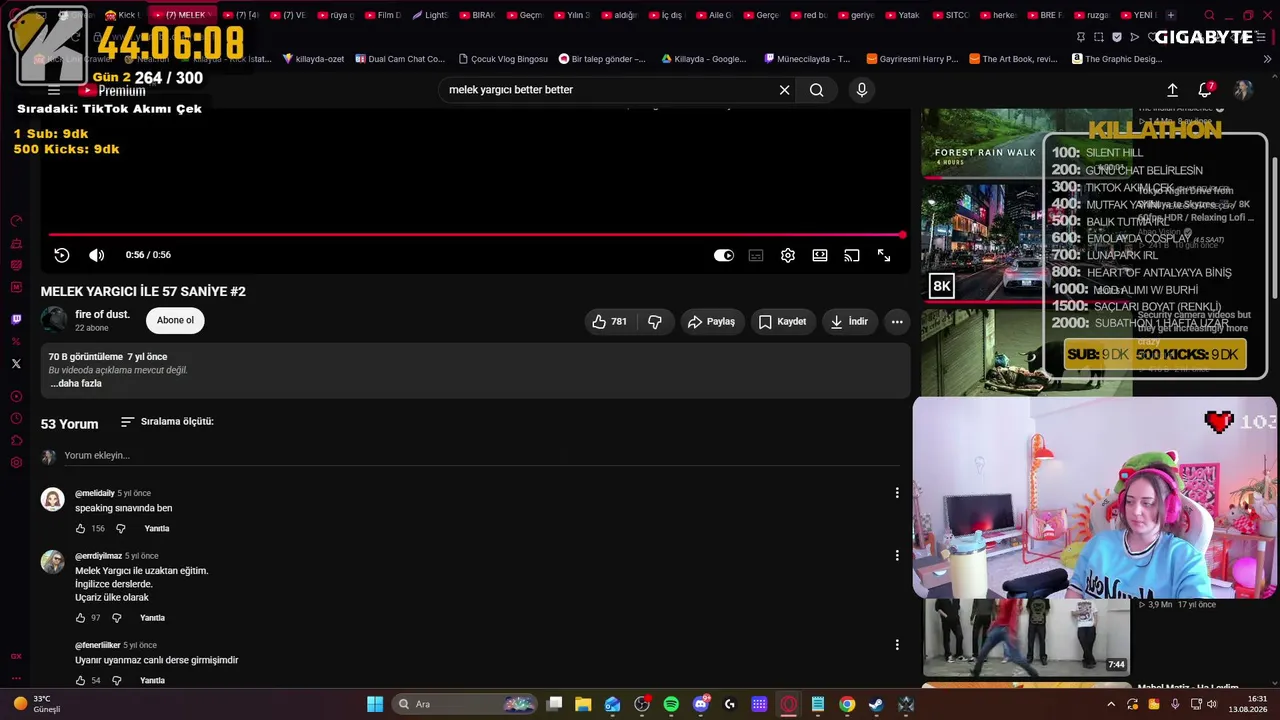
Task: Toggle subtitles/captions in the video player
Action: click(756, 255)
